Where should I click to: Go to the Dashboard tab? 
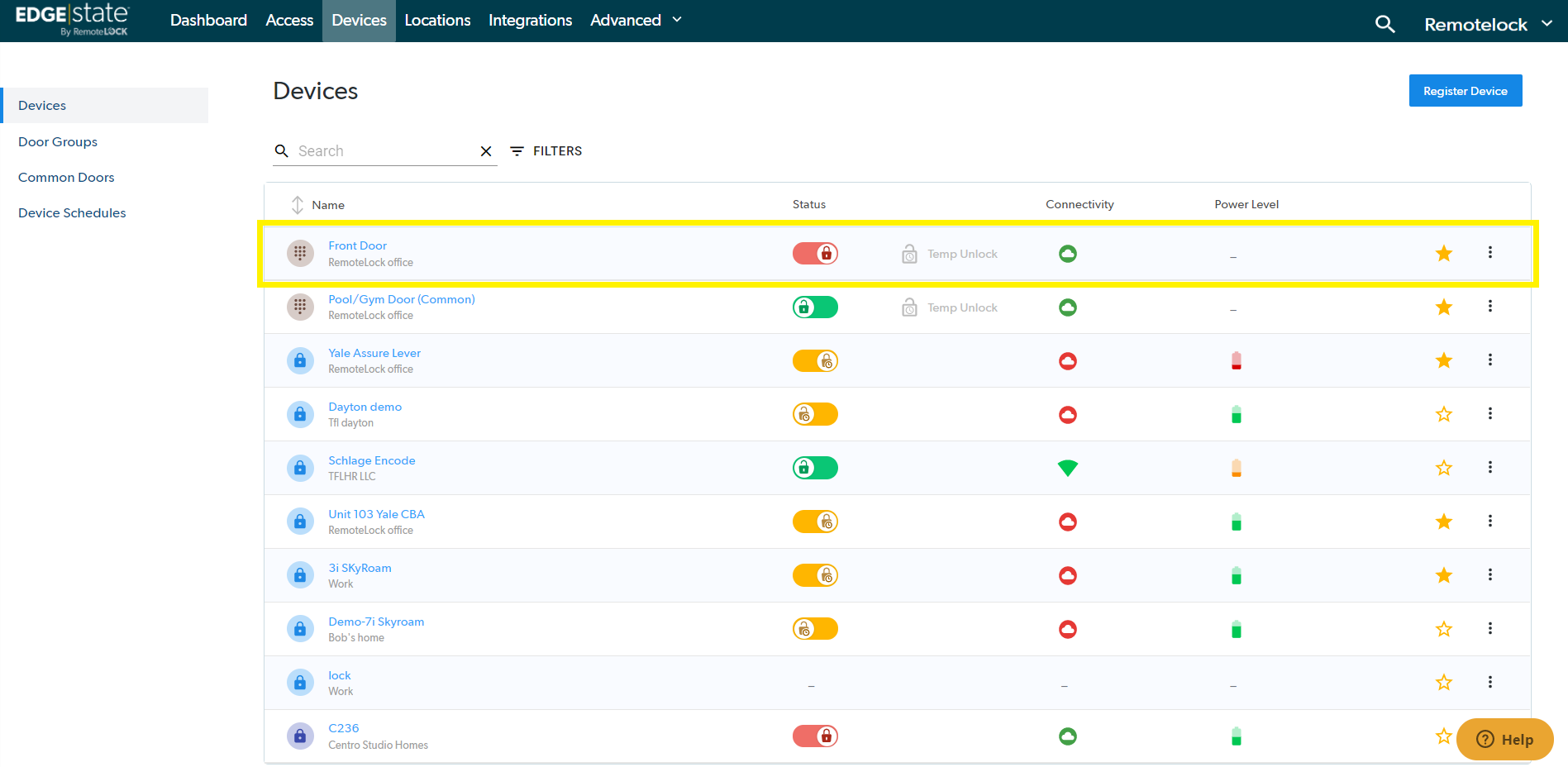[208, 21]
